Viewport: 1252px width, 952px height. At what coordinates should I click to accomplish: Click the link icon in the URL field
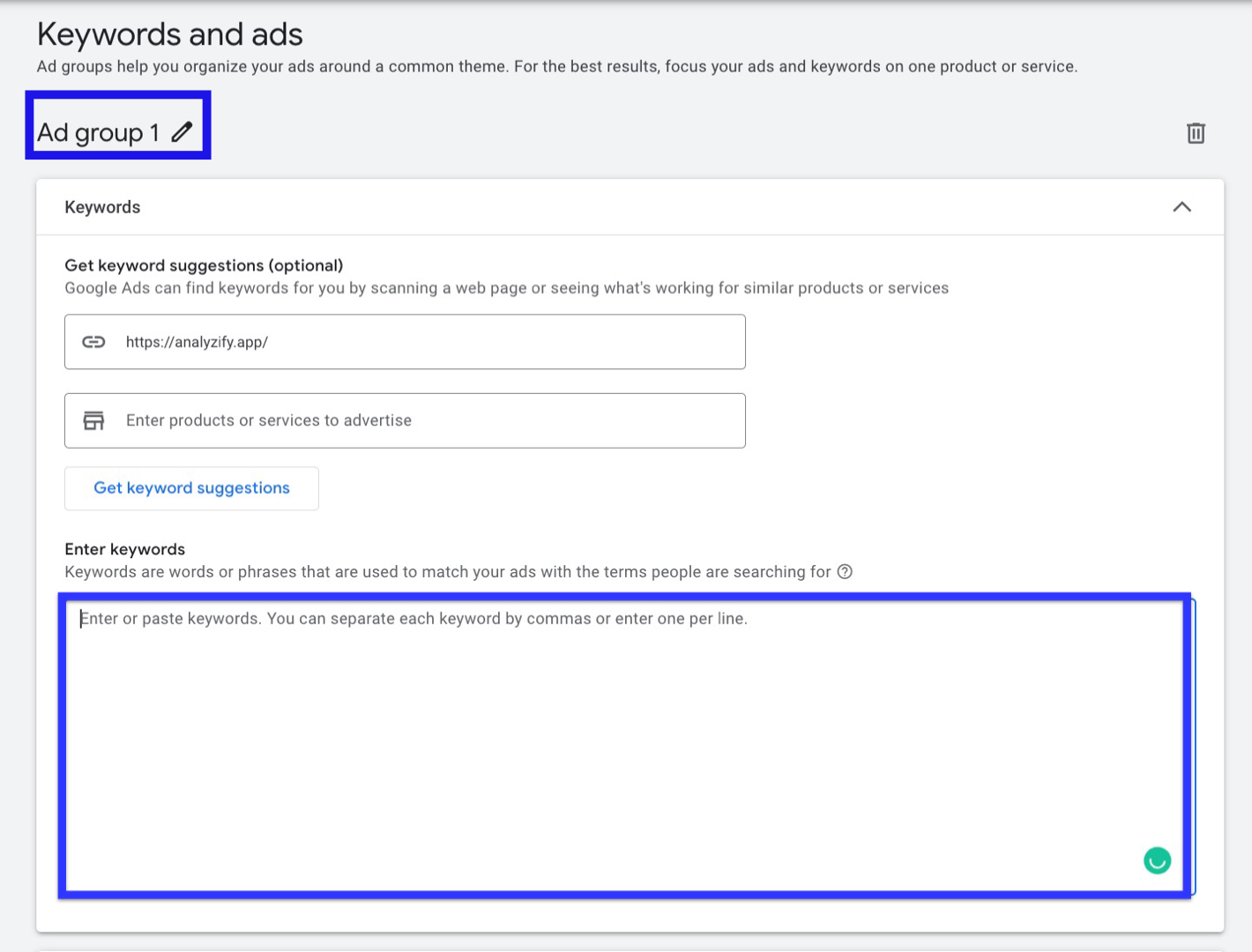[93, 342]
